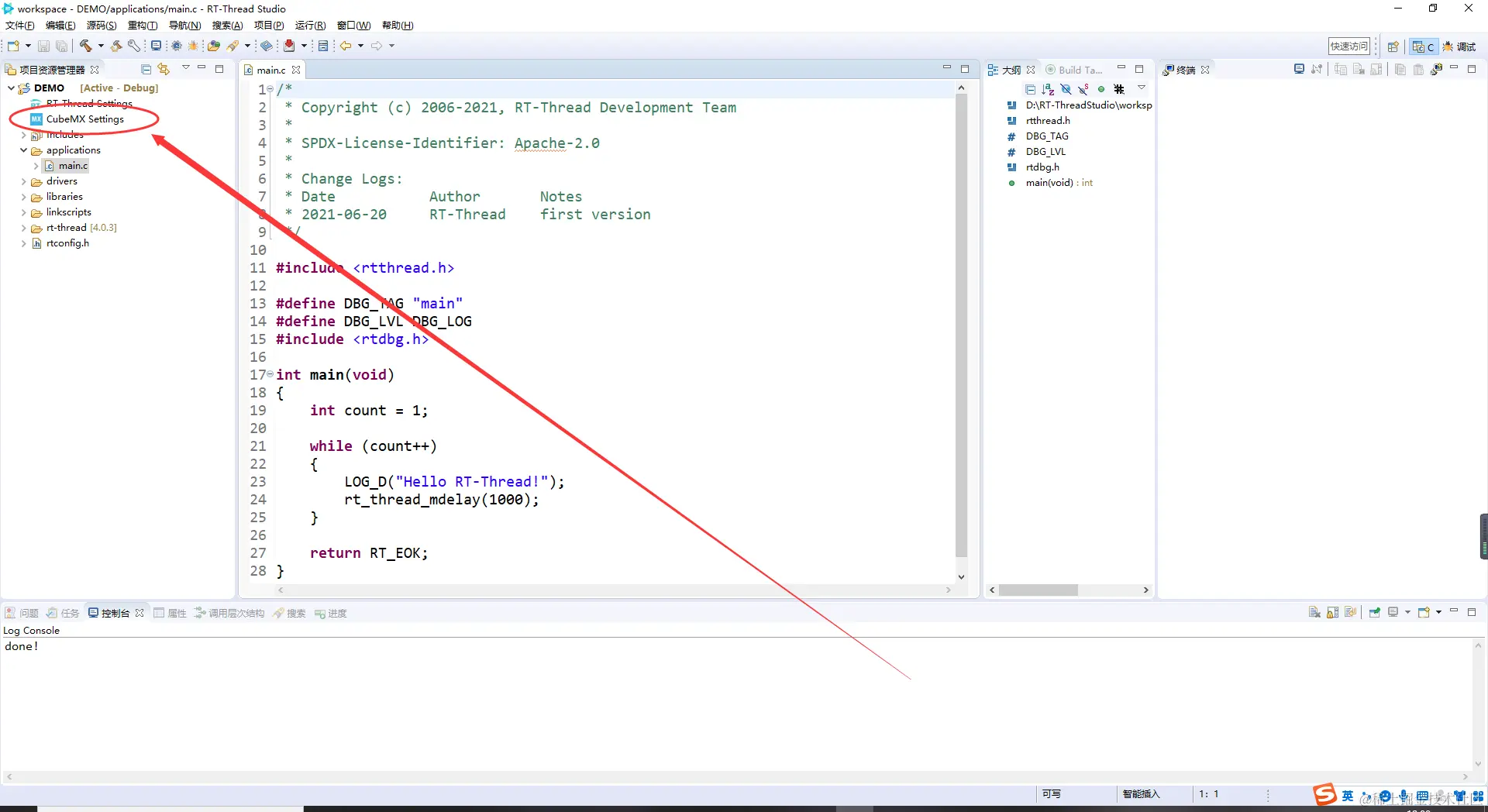The height and width of the screenshot is (812, 1488).
Task: Open the SDK manager book icon
Action: tap(267, 46)
